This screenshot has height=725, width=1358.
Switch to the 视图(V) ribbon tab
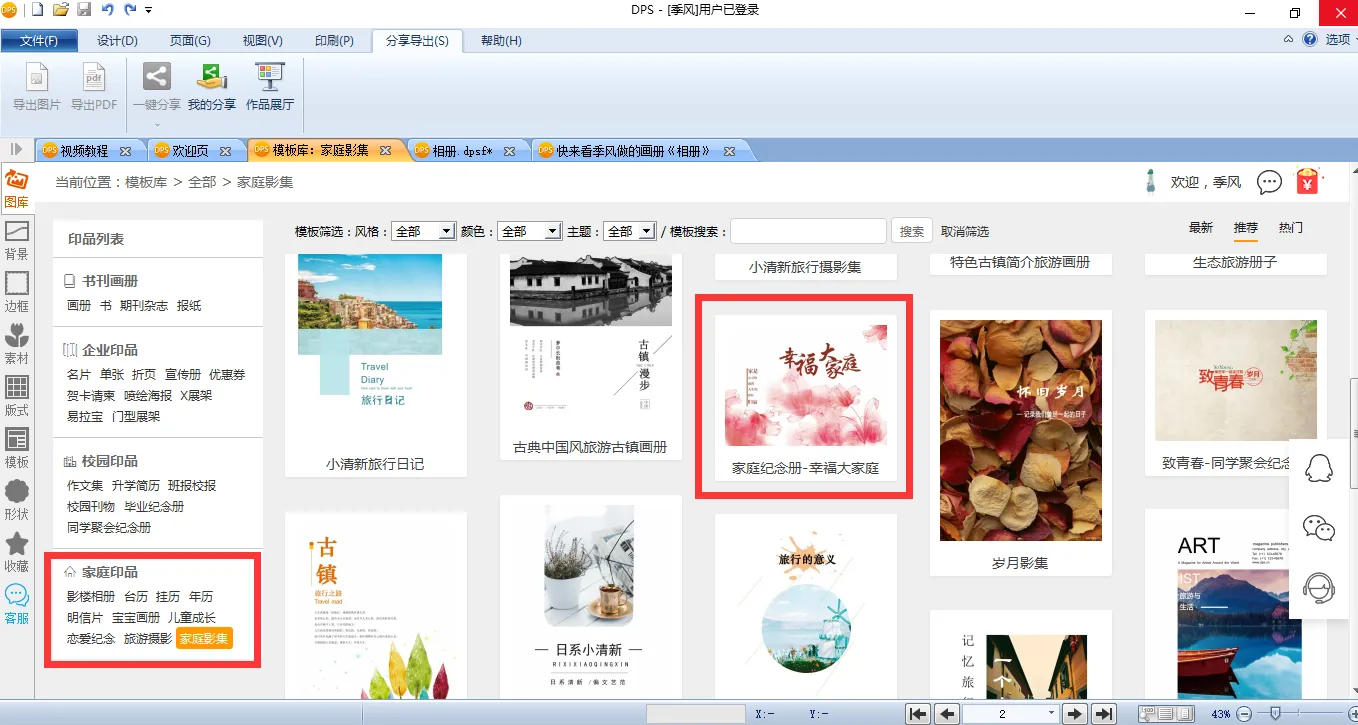[262, 41]
